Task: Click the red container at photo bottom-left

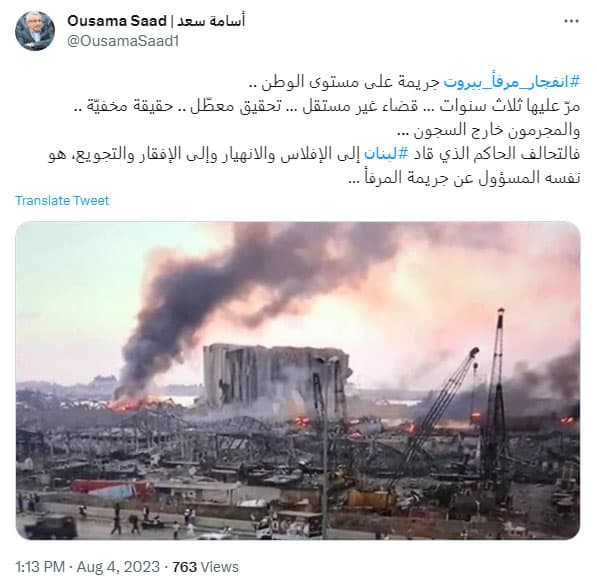Action: (110, 488)
